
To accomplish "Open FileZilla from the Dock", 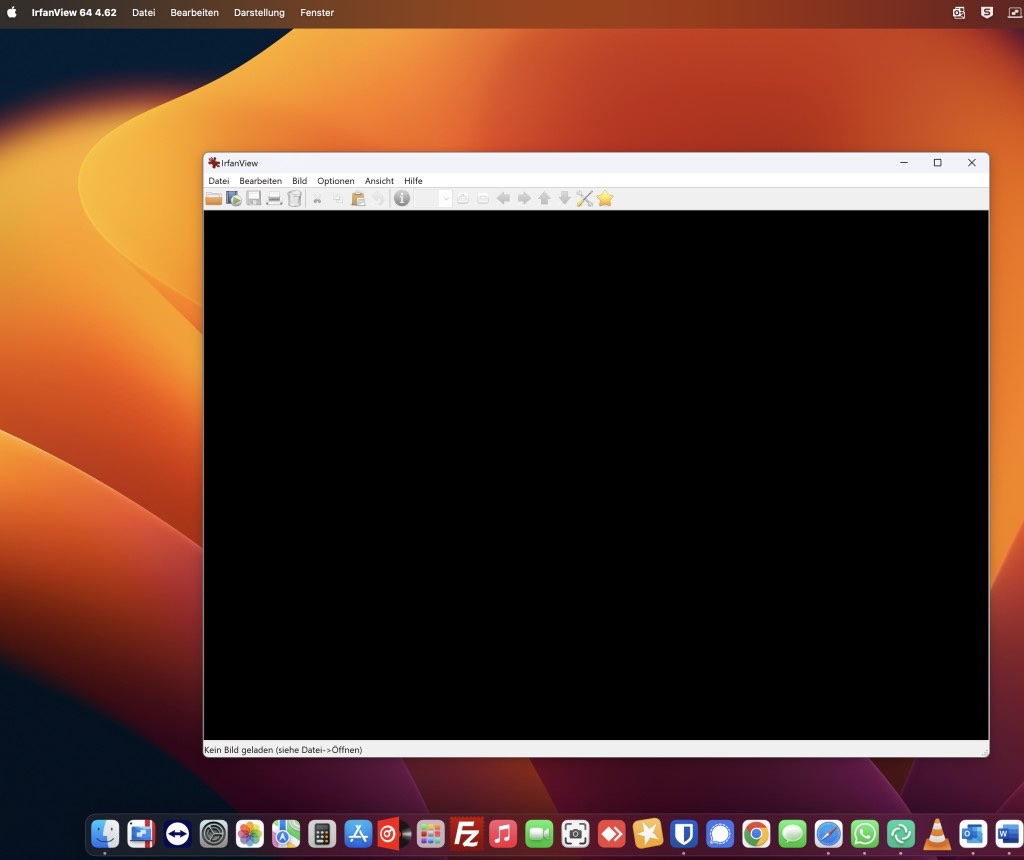I will (x=466, y=833).
